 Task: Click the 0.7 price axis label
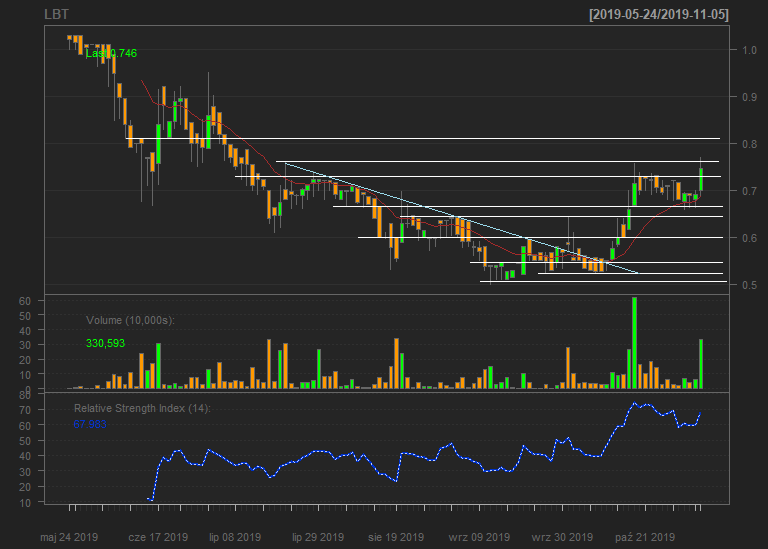(749, 191)
